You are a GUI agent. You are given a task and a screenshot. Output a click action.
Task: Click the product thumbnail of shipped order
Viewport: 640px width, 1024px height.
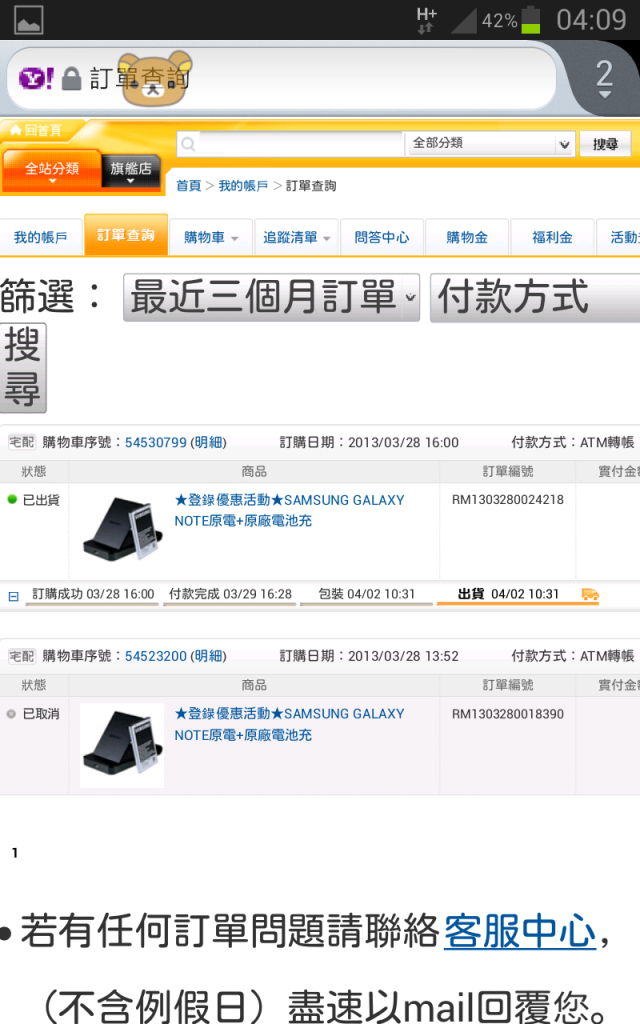(122, 528)
